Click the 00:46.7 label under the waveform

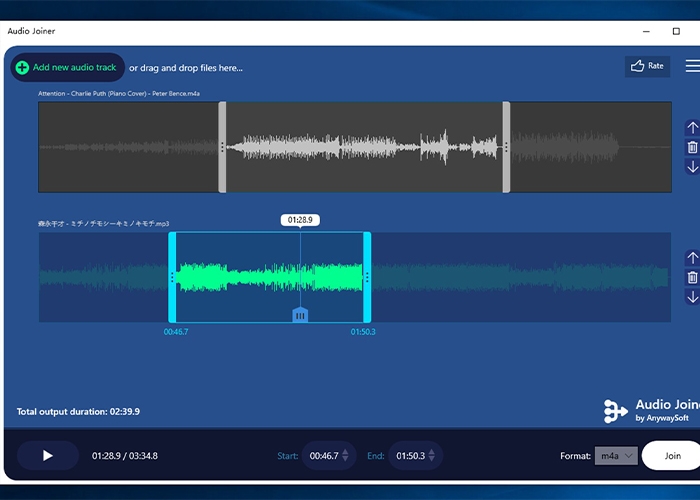pyautogui.click(x=176, y=332)
